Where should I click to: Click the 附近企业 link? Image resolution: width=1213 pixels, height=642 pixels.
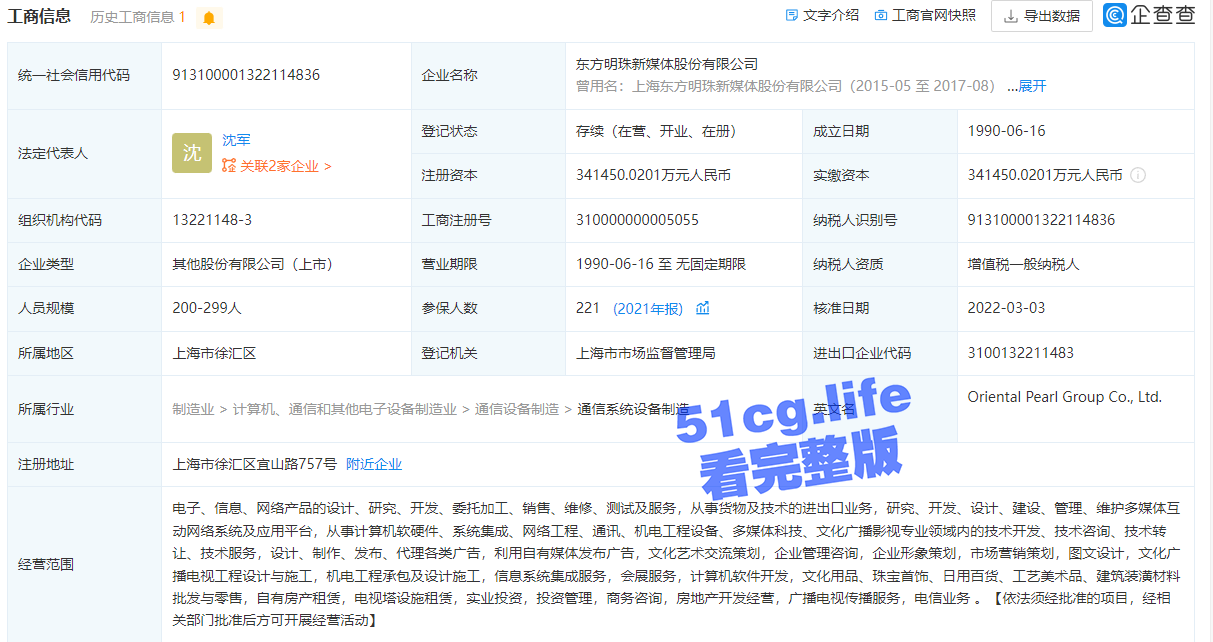(x=374, y=464)
